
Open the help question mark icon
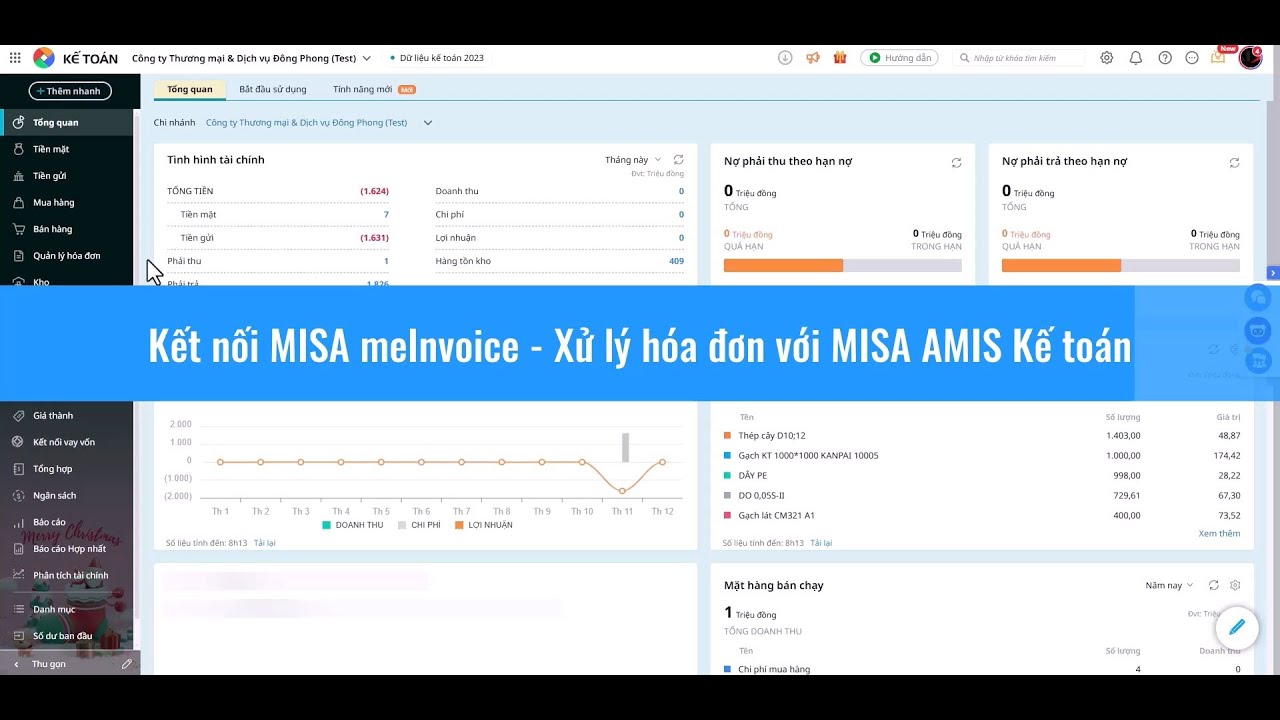1165,58
